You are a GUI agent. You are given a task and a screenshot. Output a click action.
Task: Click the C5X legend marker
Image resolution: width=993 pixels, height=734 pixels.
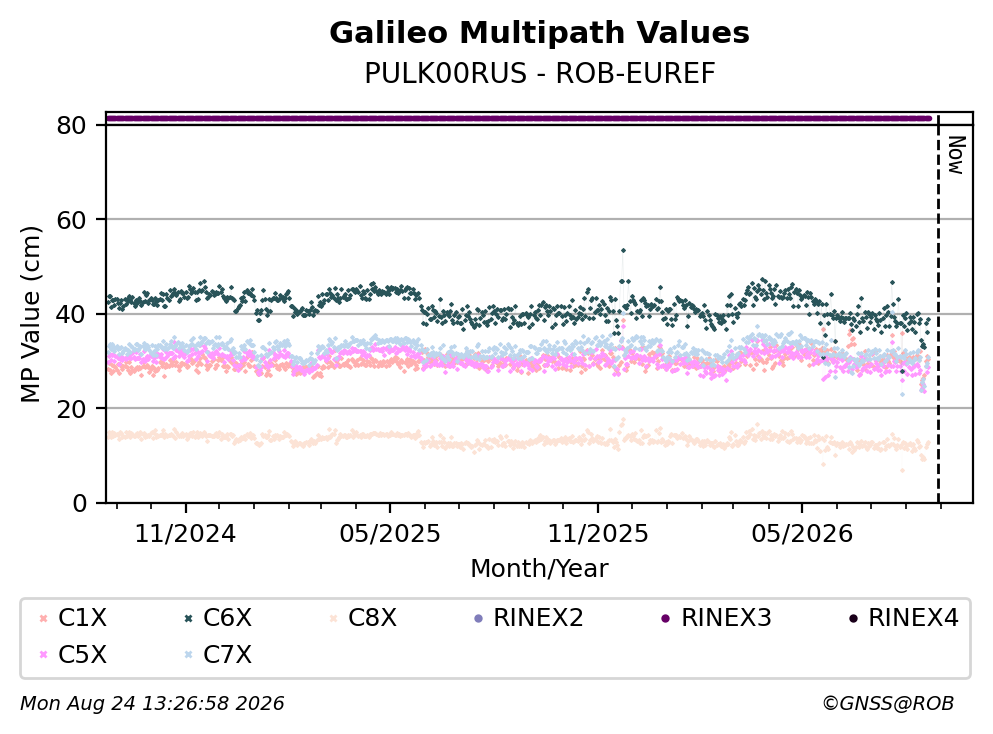[44, 655]
